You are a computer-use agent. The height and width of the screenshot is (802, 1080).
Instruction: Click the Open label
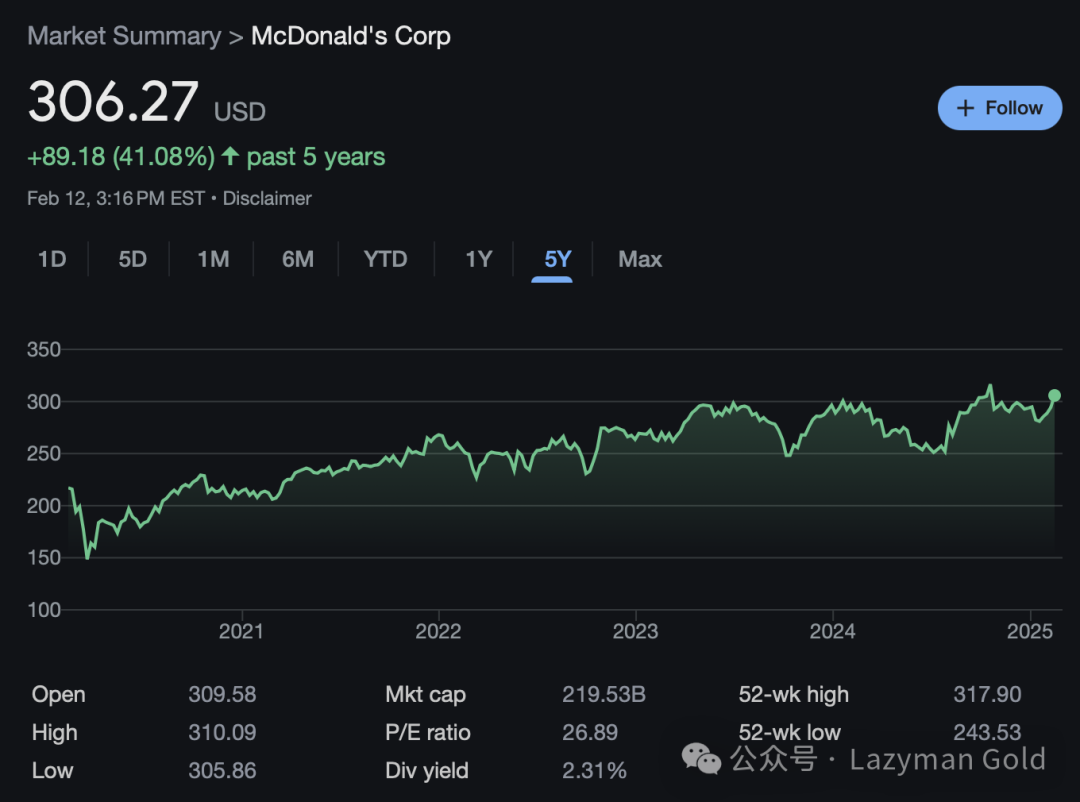pos(59,695)
